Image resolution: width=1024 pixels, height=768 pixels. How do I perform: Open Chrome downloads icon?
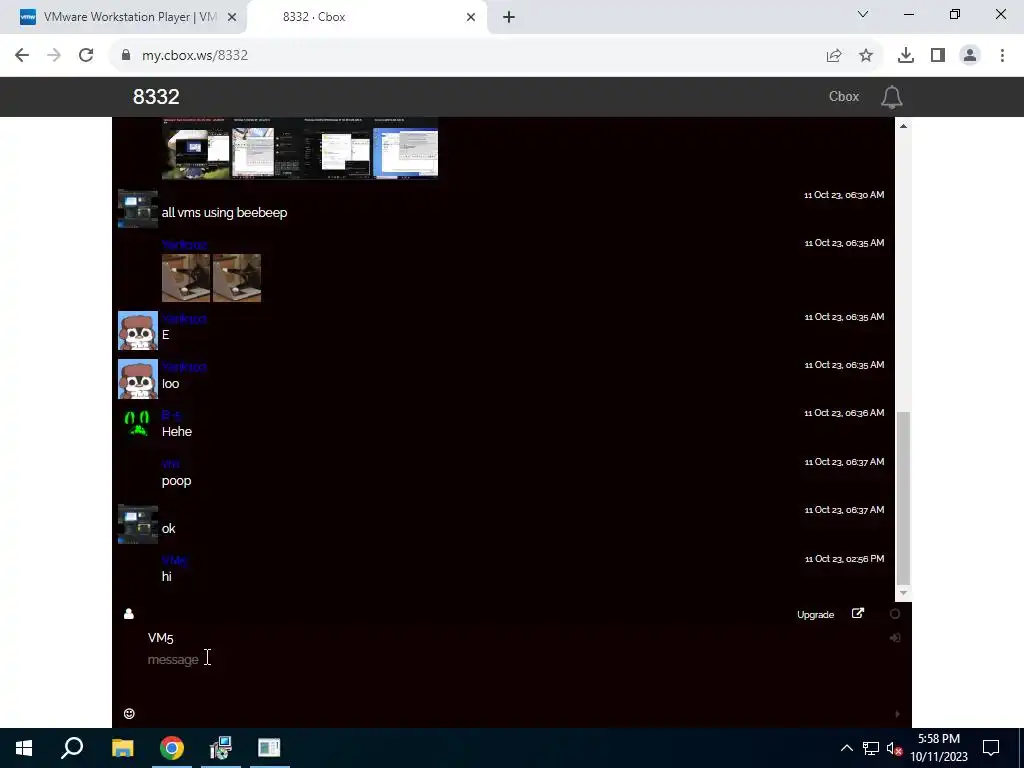pyautogui.click(x=905, y=56)
